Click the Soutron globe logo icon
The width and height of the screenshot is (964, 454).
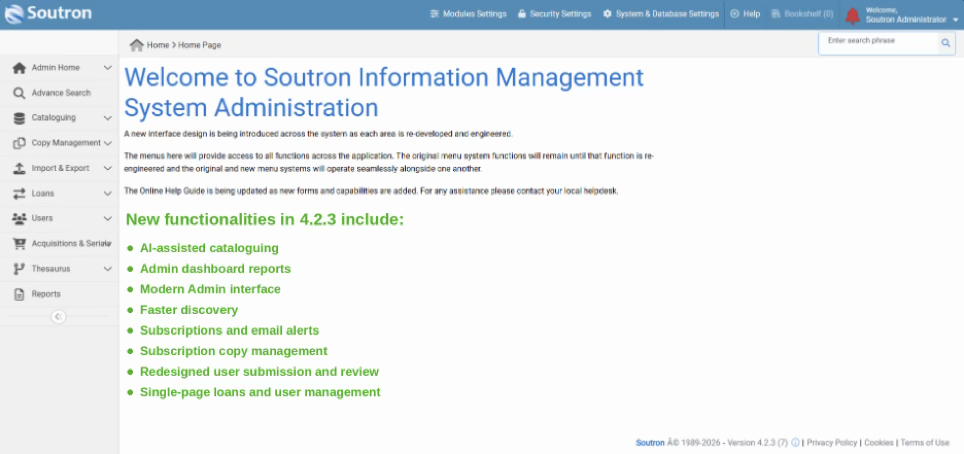pyautogui.click(x=14, y=14)
